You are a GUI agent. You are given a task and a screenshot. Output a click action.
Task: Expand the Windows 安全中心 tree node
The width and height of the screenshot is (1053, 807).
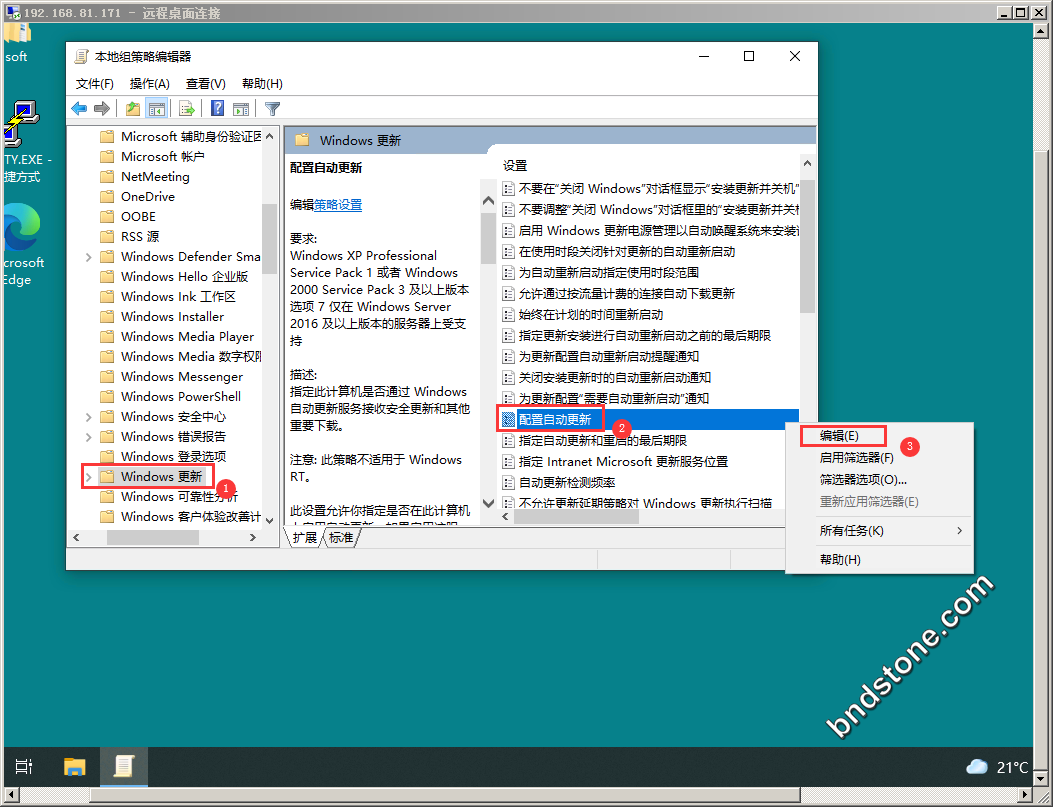[88, 417]
